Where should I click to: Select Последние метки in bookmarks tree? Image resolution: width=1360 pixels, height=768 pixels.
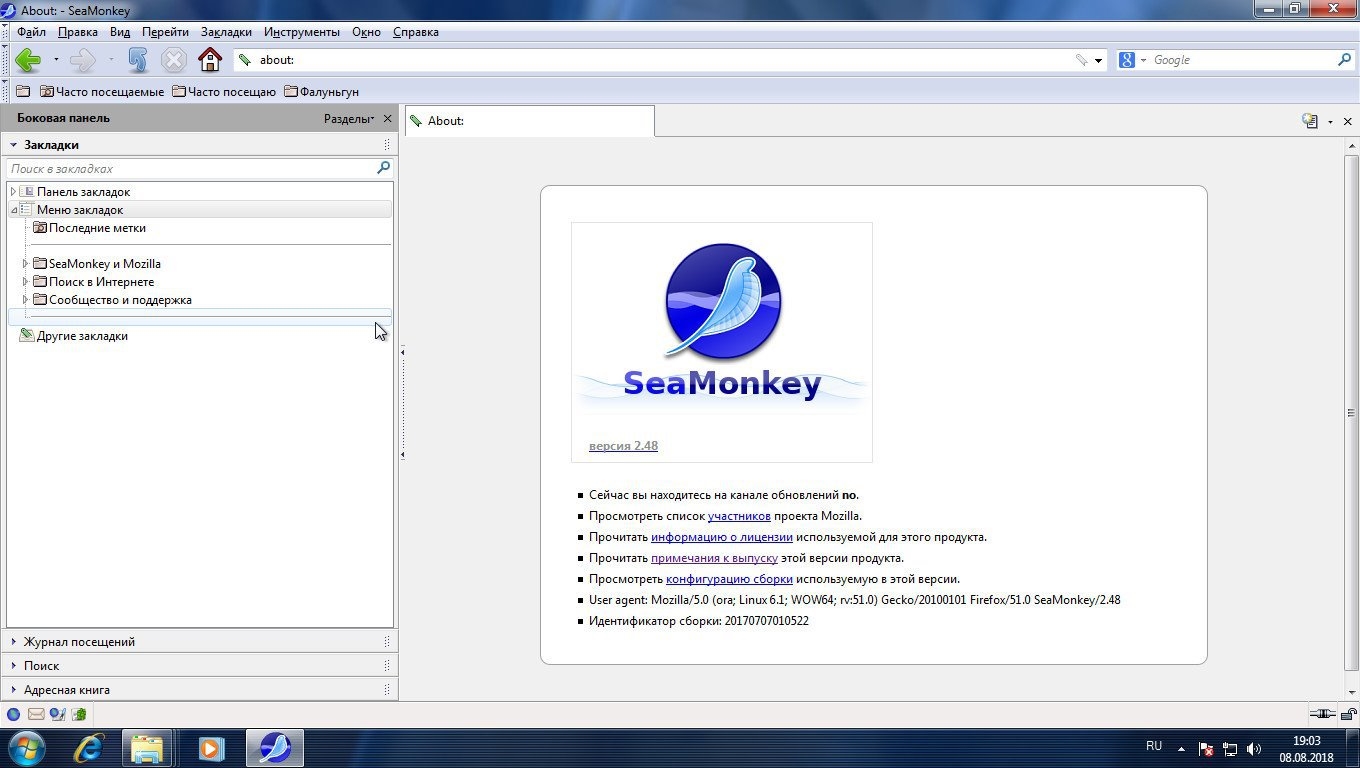click(x=97, y=228)
